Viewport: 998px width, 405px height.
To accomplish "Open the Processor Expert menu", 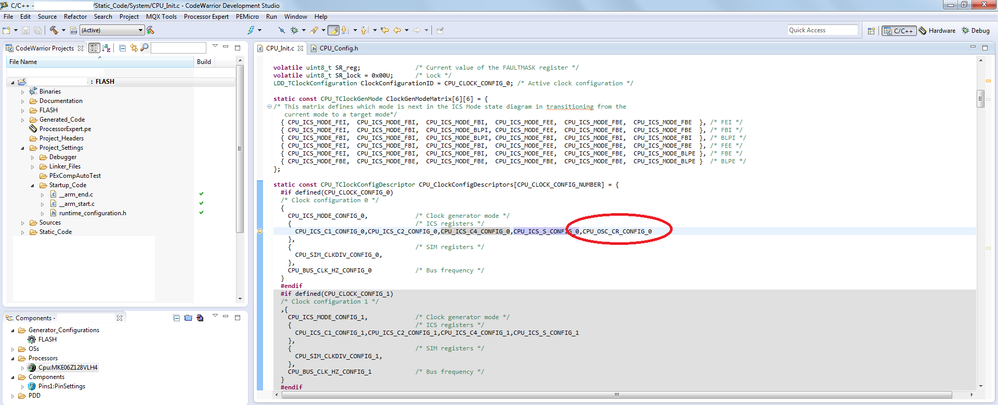I will click(206, 17).
